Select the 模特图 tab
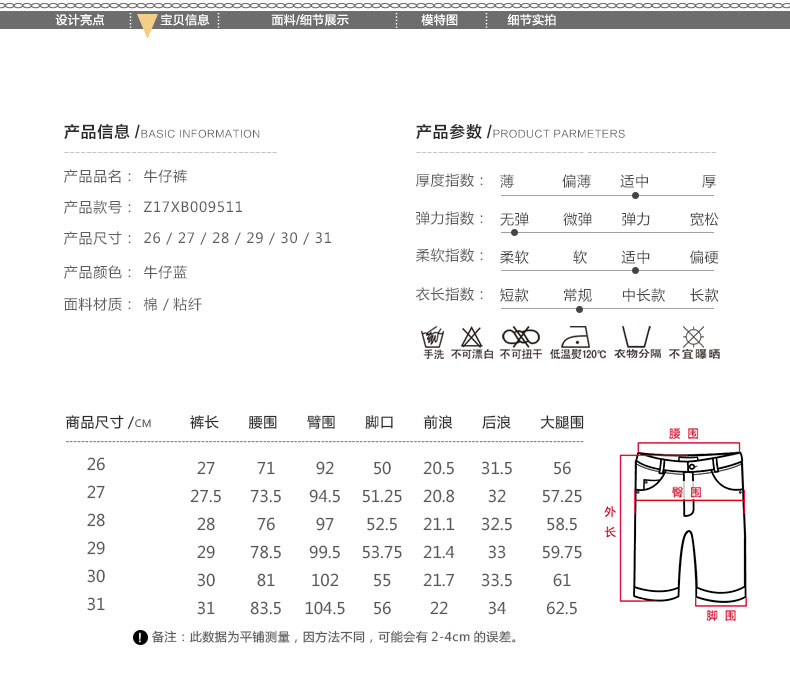The width and height of the screenshot is (790, 691). tap(439, 20)
